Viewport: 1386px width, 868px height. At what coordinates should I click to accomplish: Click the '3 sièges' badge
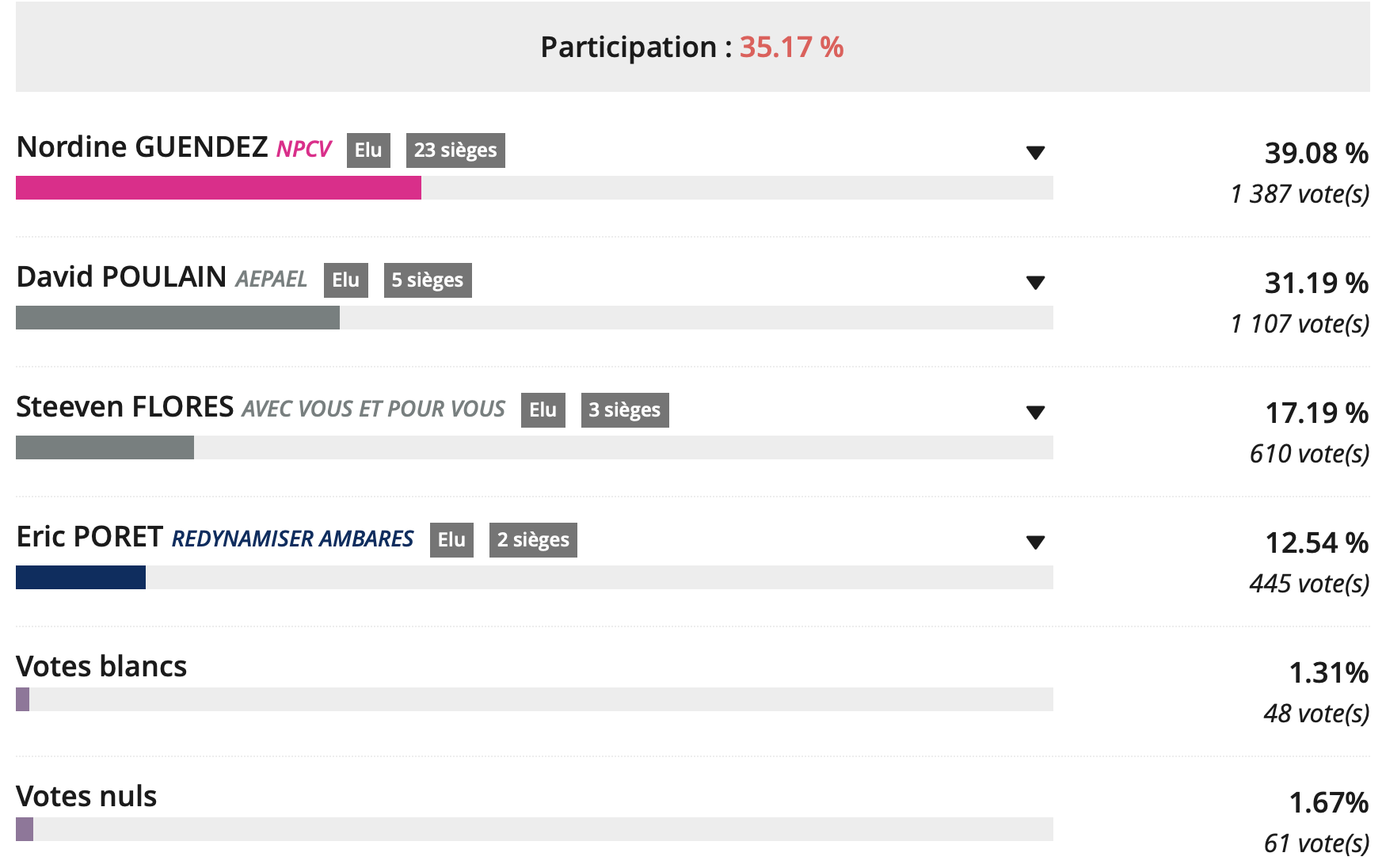[625, 410]
